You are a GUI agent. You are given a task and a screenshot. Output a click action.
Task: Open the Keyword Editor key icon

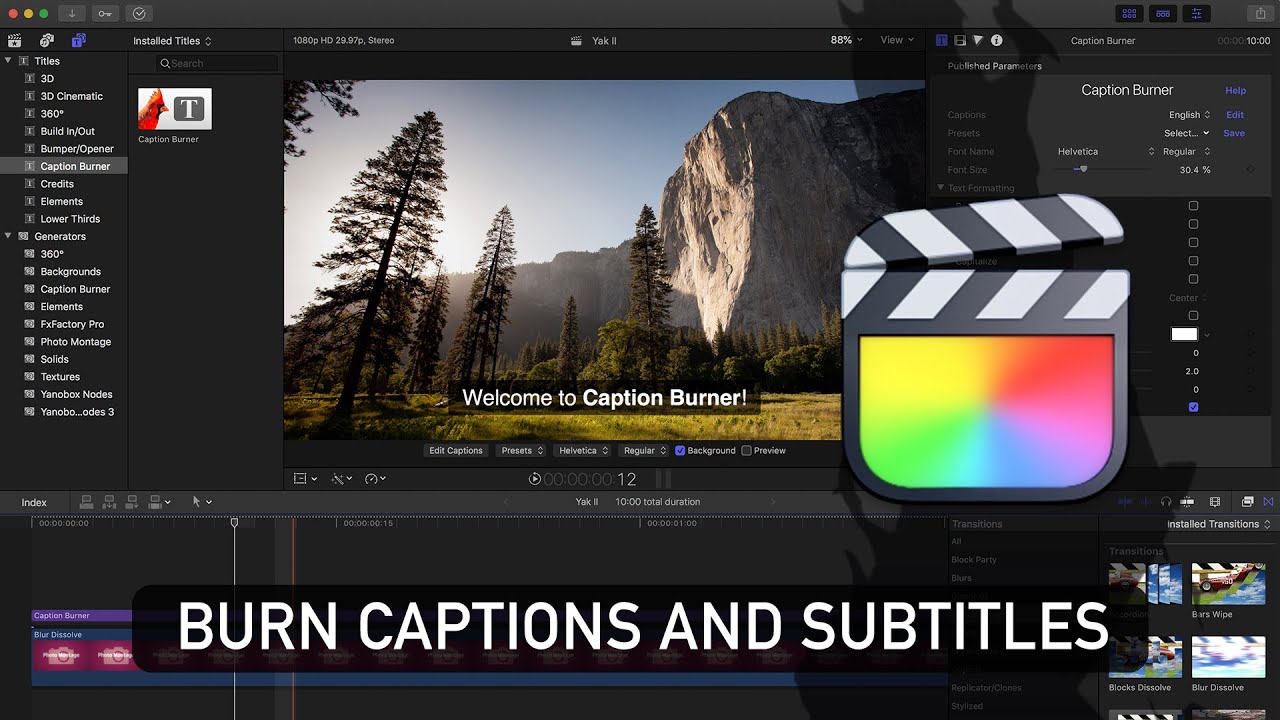[105, 14]
